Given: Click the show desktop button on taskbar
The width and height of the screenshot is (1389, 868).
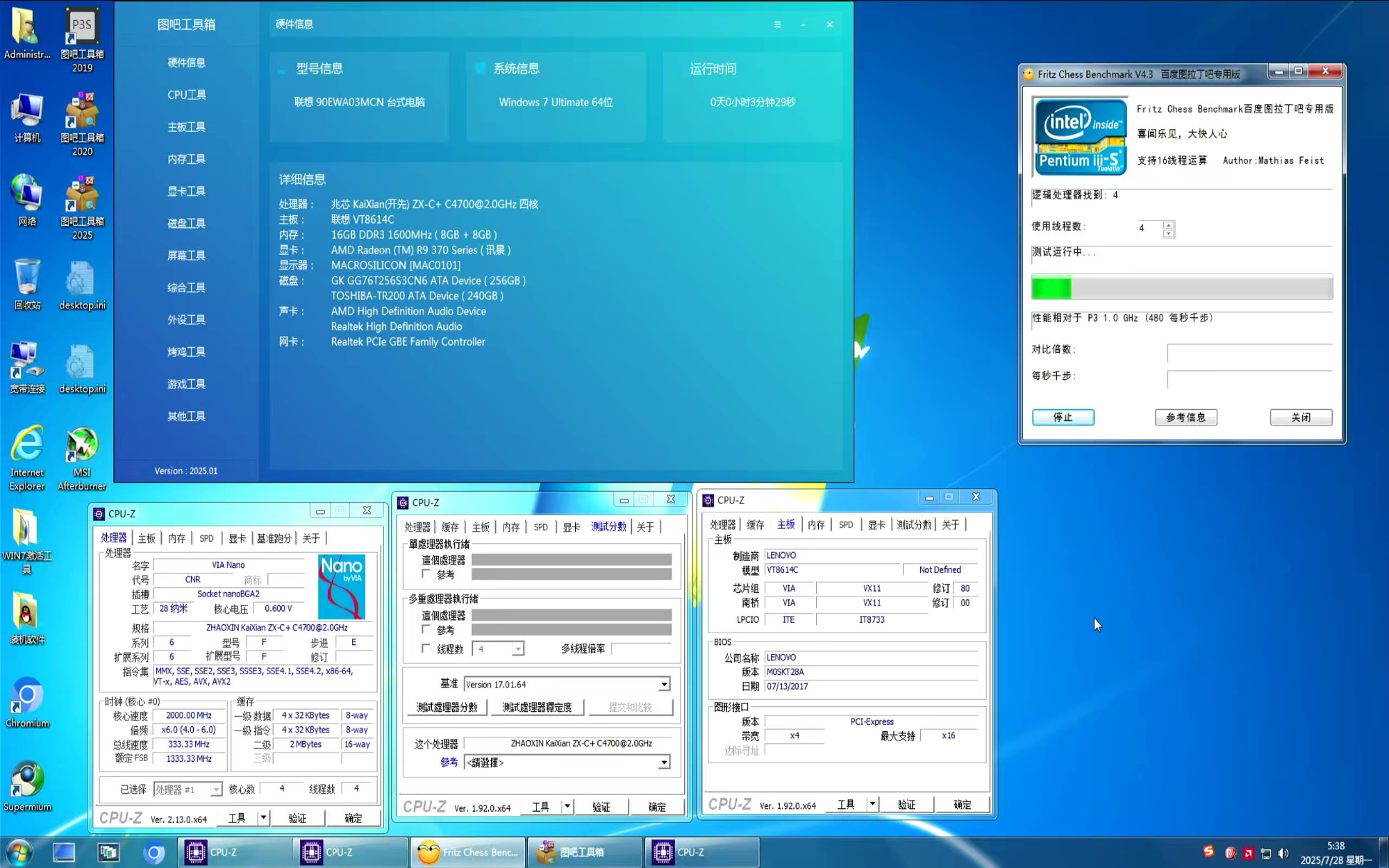Looking at the screenshot, I should click(1383, 853).
